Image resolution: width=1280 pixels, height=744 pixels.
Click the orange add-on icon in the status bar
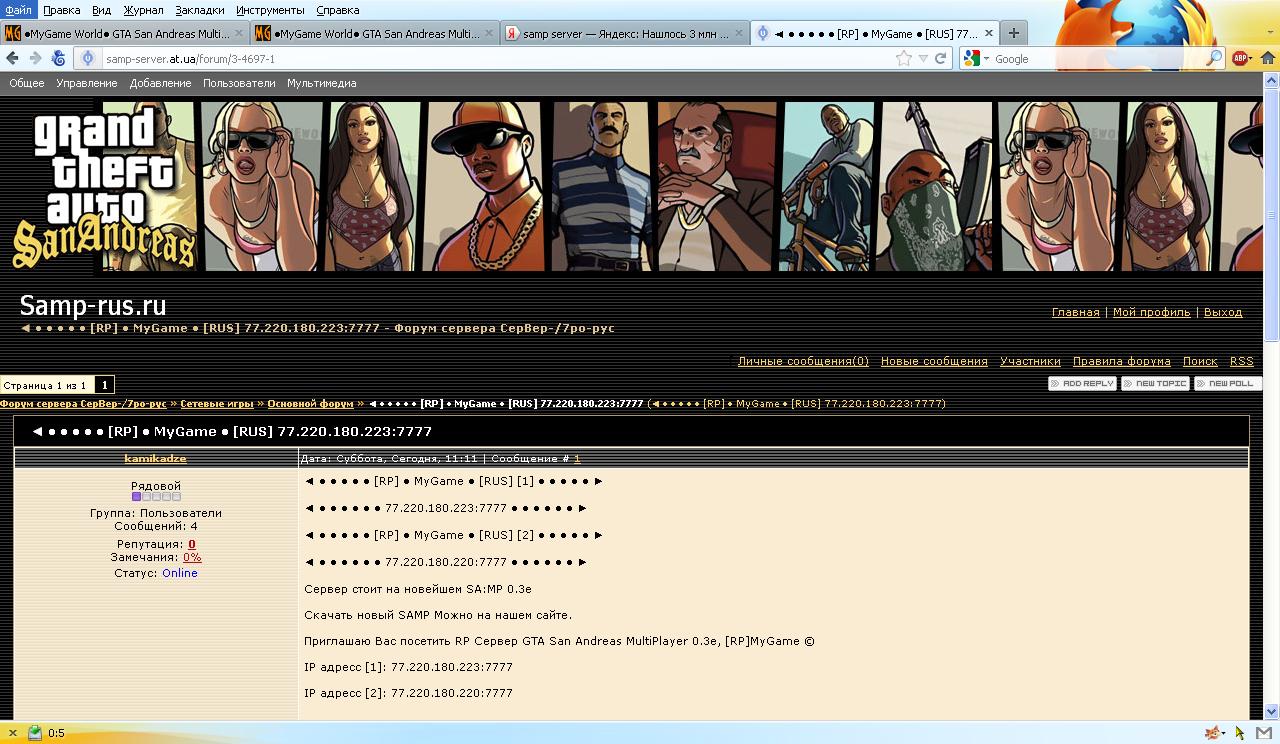(1214, 733)
